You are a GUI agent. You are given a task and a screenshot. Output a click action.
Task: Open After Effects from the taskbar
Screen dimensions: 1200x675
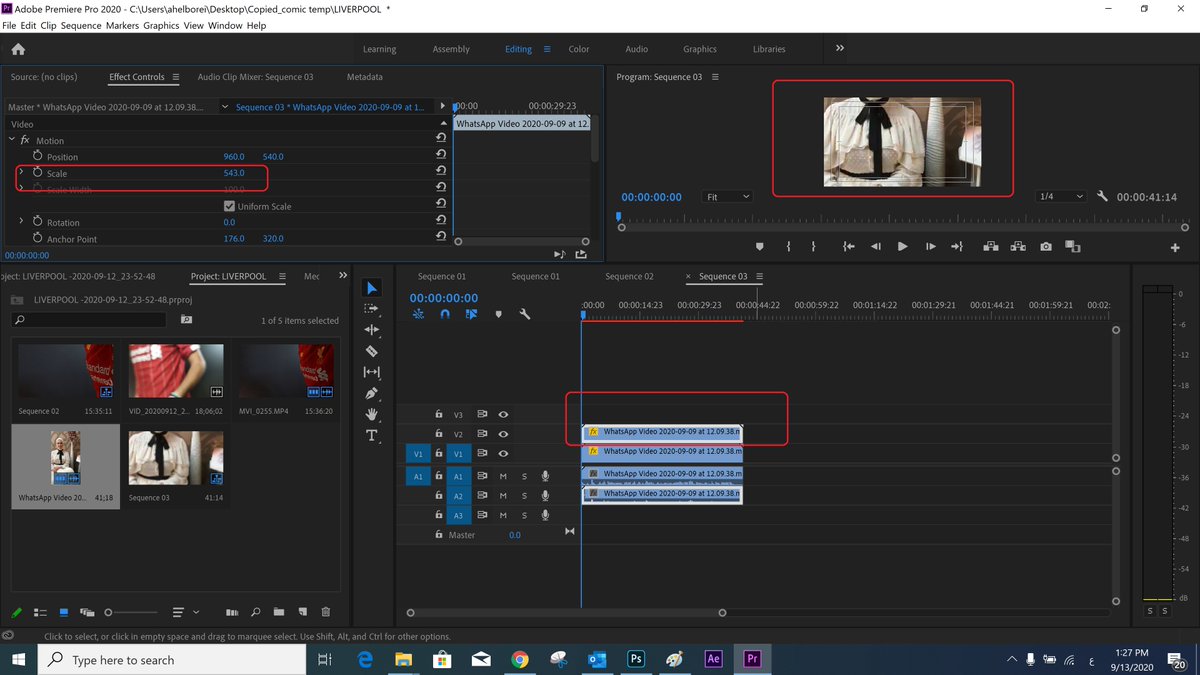coord(713,659)
